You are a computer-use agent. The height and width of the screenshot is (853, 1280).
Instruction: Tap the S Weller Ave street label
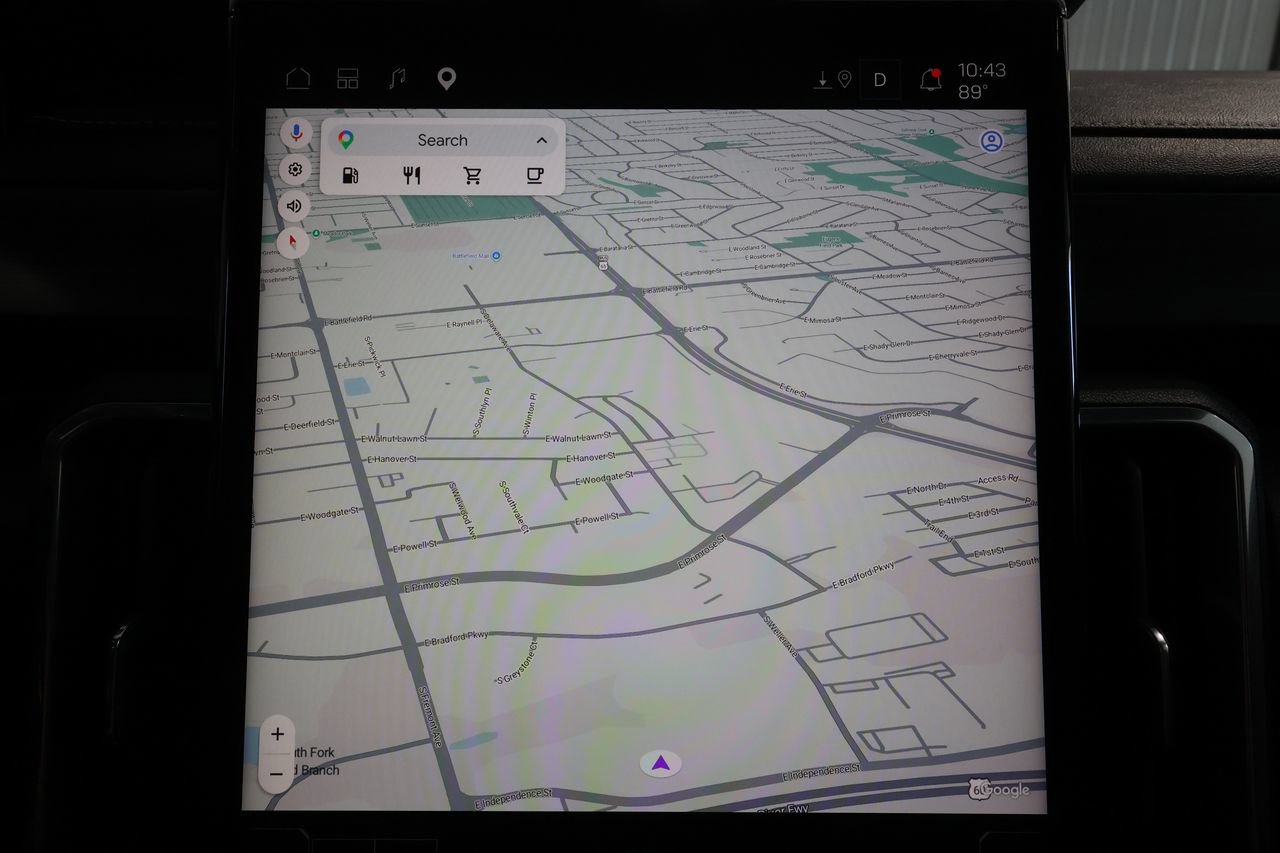781,635
